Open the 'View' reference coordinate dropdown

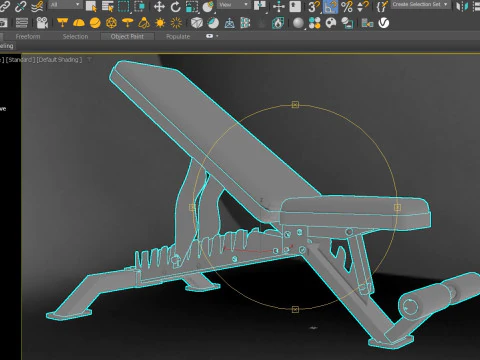(x=234, y=5)
